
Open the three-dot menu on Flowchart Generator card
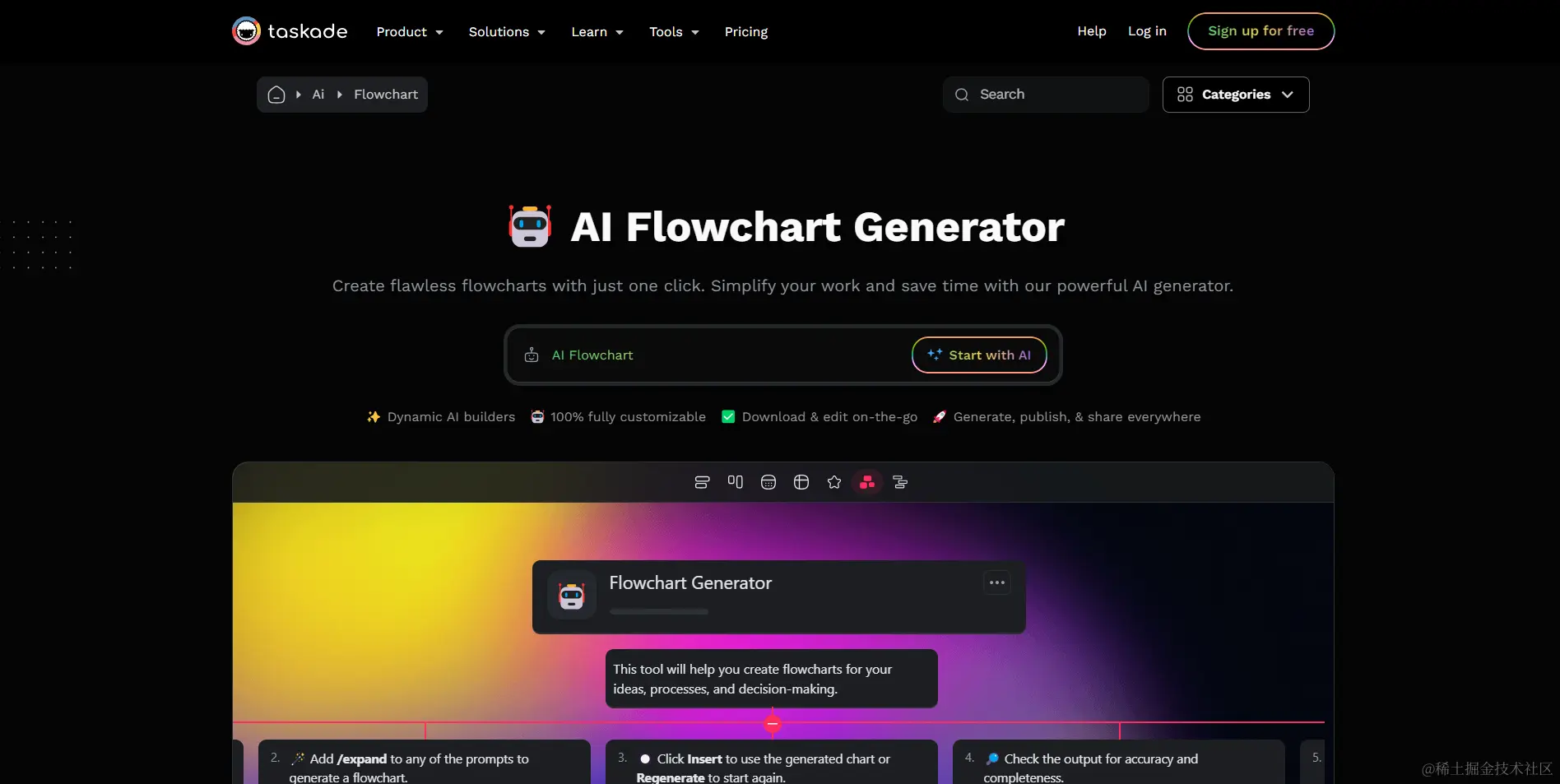click(997, 582)
